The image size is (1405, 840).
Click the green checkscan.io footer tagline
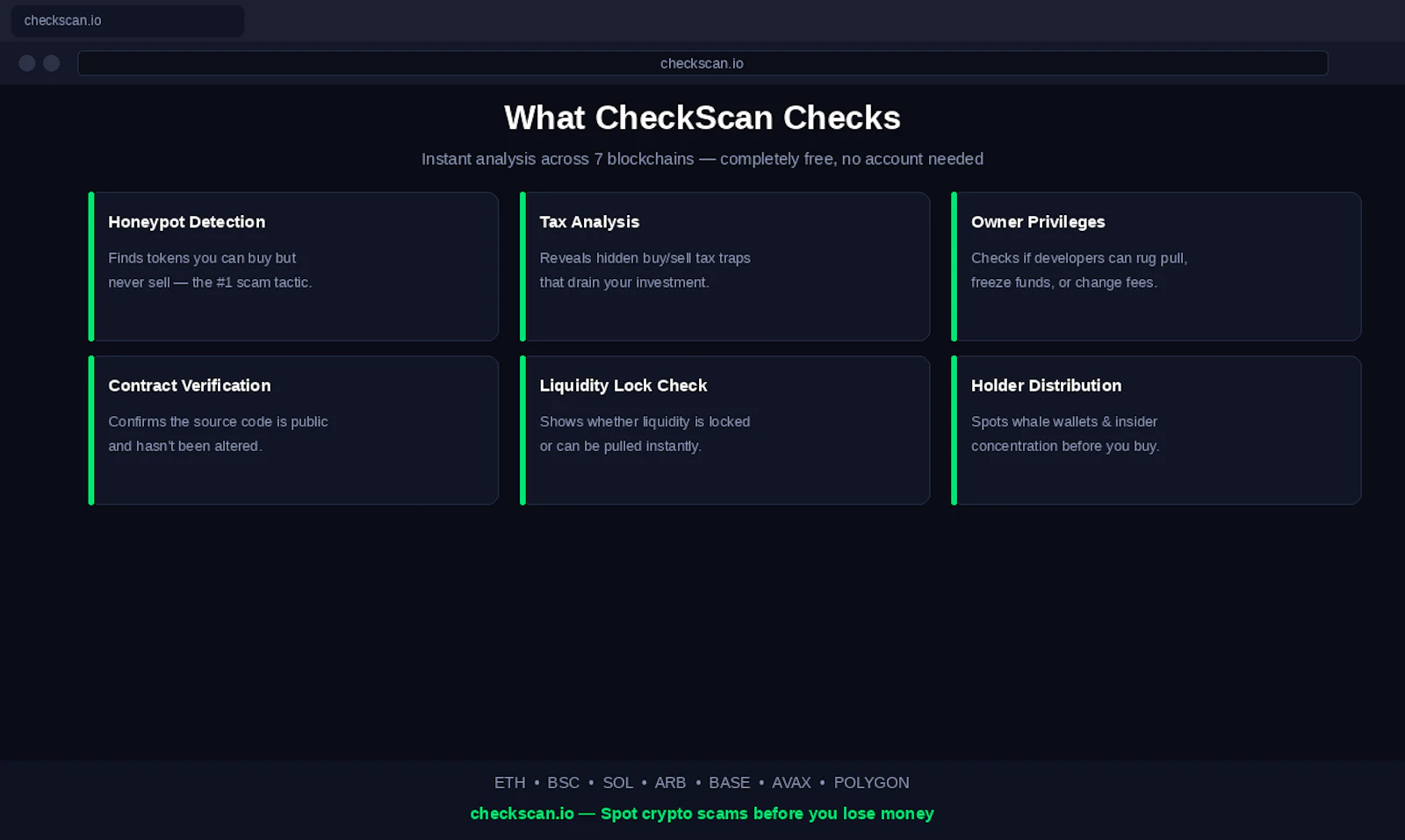(x=702, y=814)
